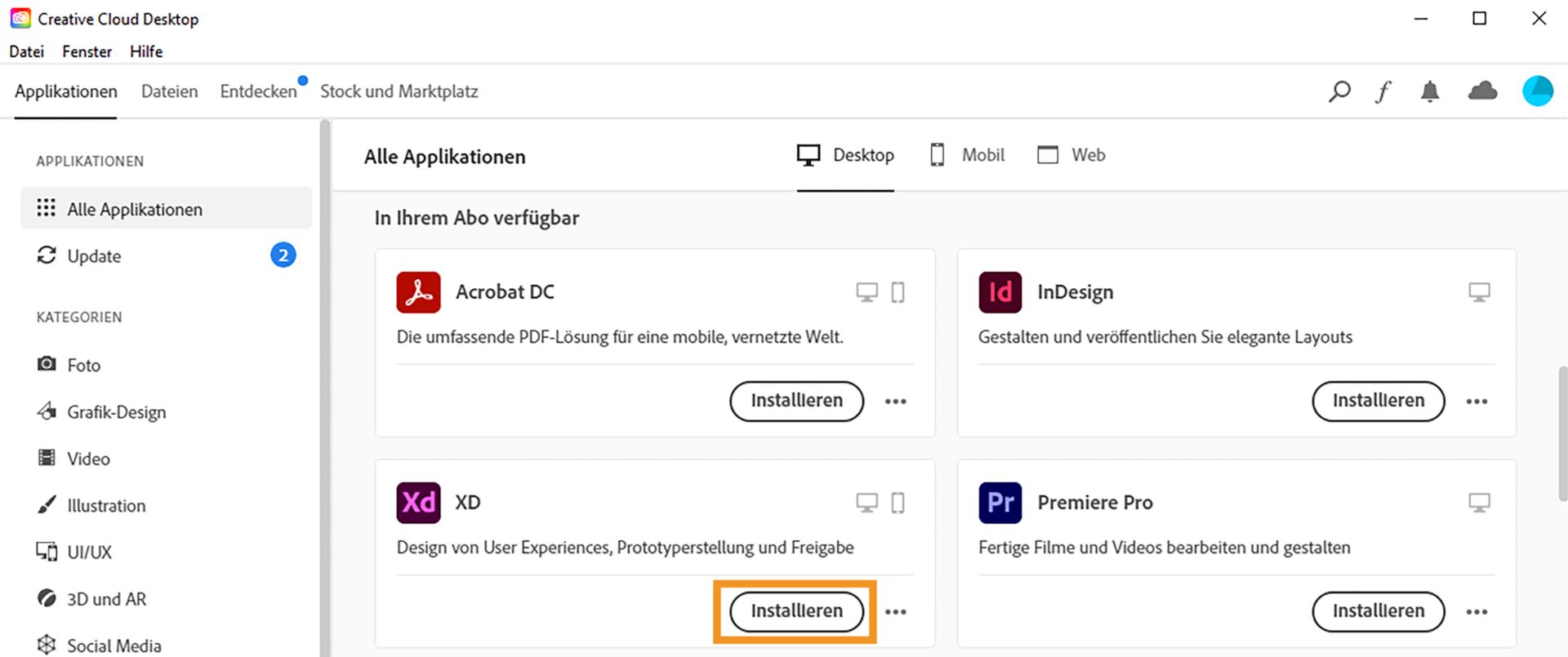1568x657 pixels.
Task: Open Alle Applikationen in sidebar
Action: click(167, 209)
